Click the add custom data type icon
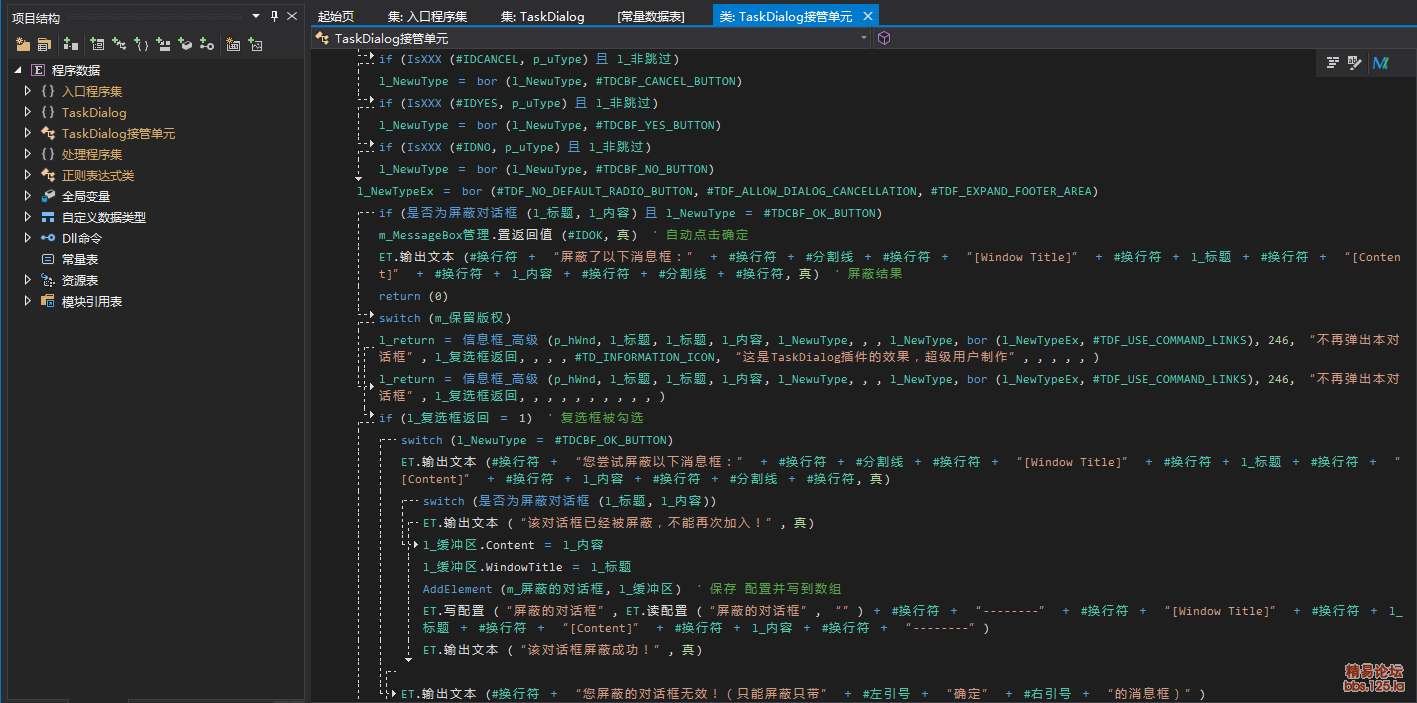Screen dimensions: 1417x703 [x=163, y=44]
